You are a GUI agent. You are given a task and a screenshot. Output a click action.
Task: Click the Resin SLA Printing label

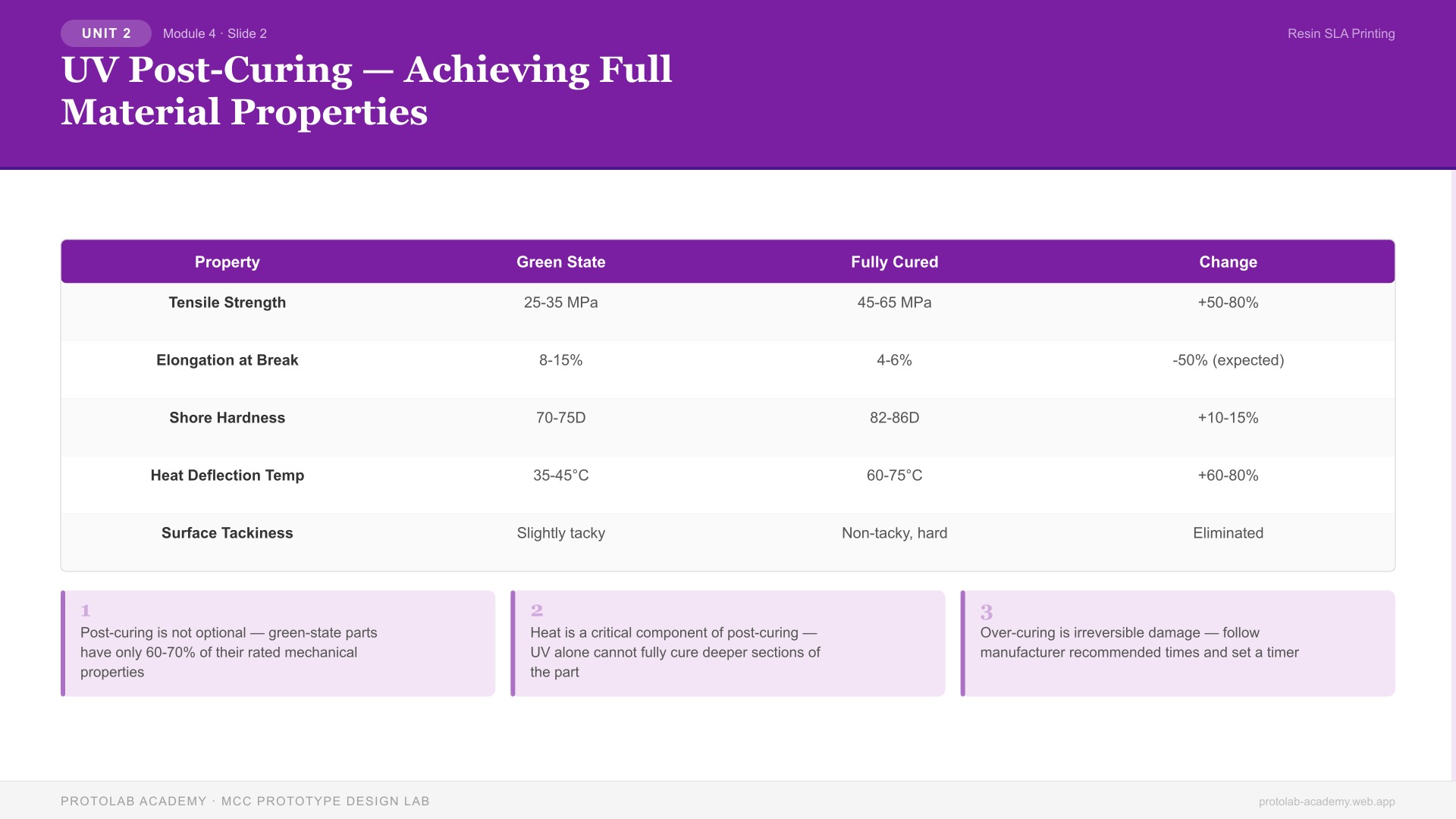point(1341,33)
